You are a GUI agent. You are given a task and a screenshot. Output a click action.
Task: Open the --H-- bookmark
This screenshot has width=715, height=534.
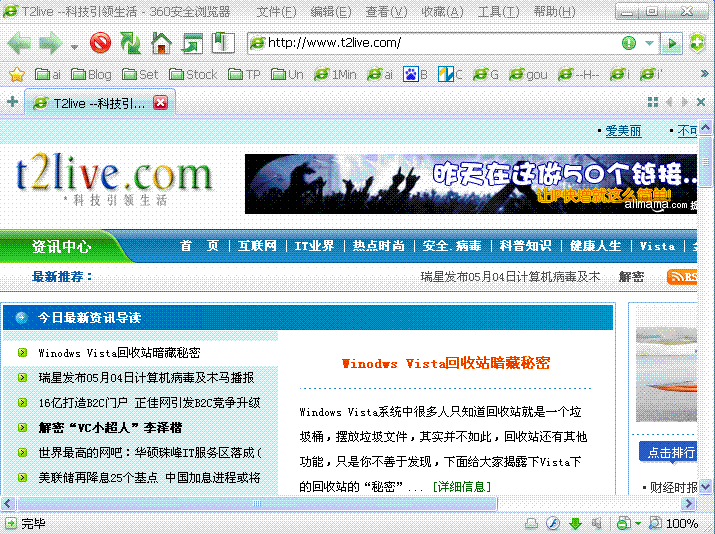click(x=579, y=74)
